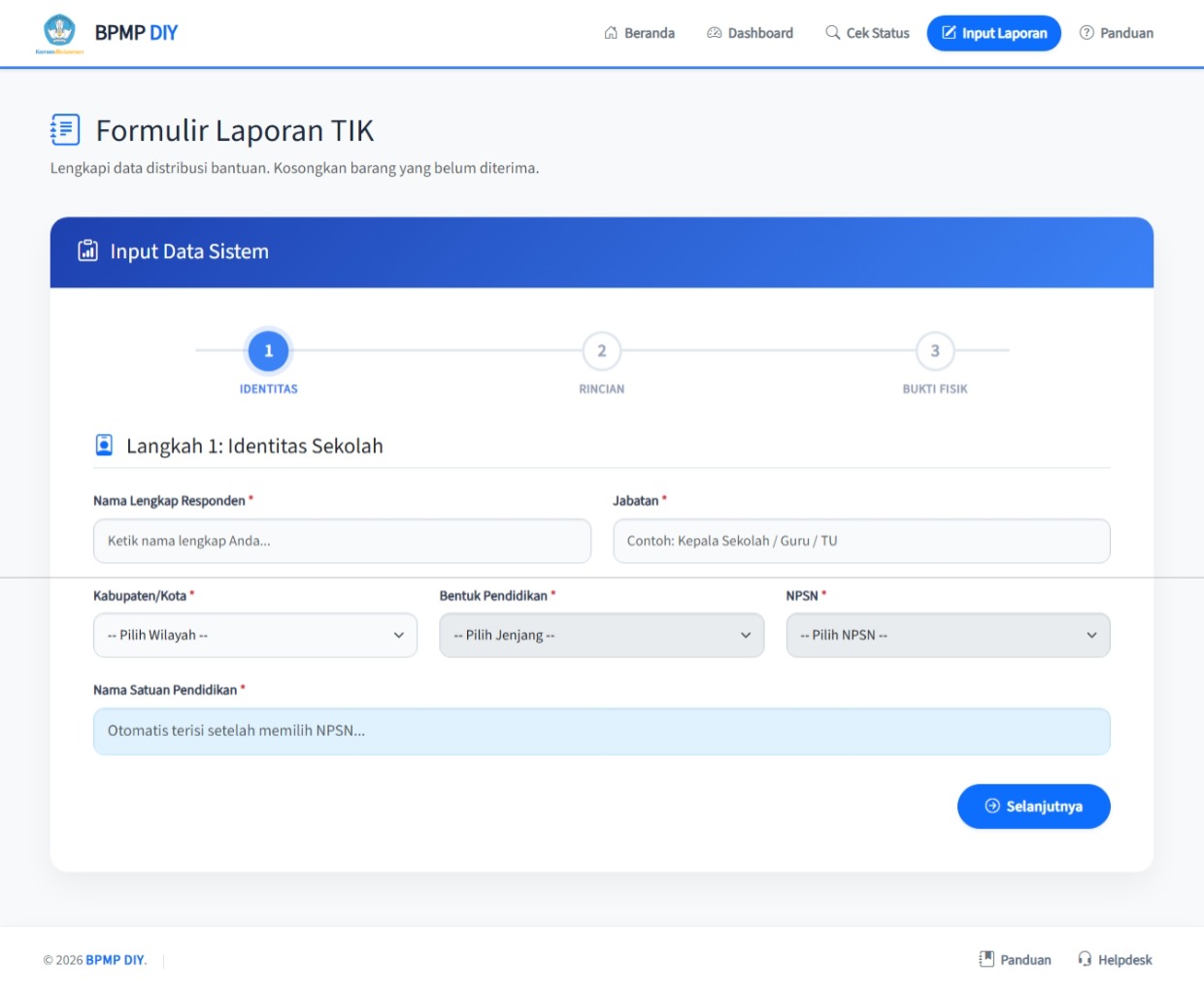Click the edit icon in Input Laporan

tap(949, 33)
